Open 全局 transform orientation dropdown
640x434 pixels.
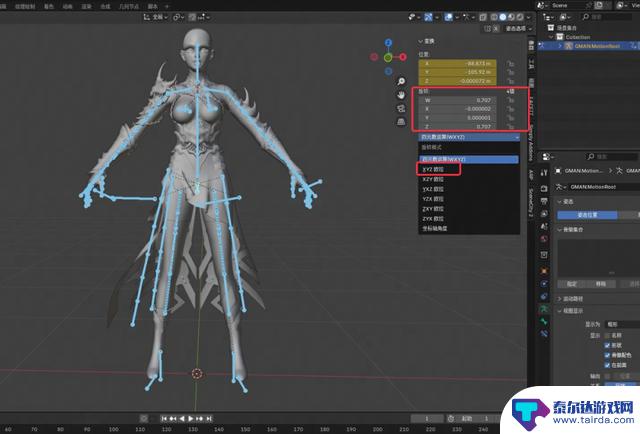(156, 17)
